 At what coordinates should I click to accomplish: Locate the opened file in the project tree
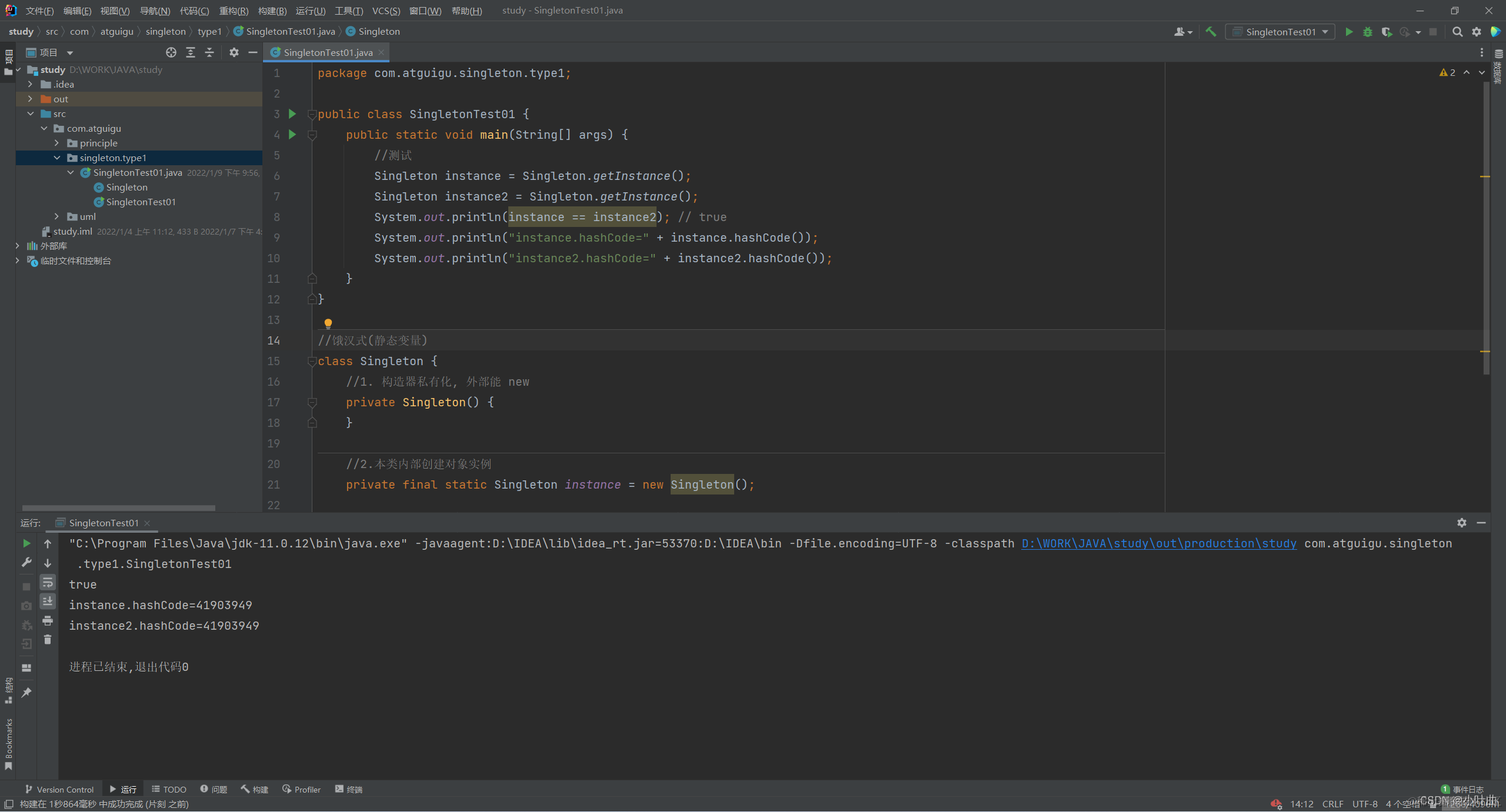click(171, 52)
